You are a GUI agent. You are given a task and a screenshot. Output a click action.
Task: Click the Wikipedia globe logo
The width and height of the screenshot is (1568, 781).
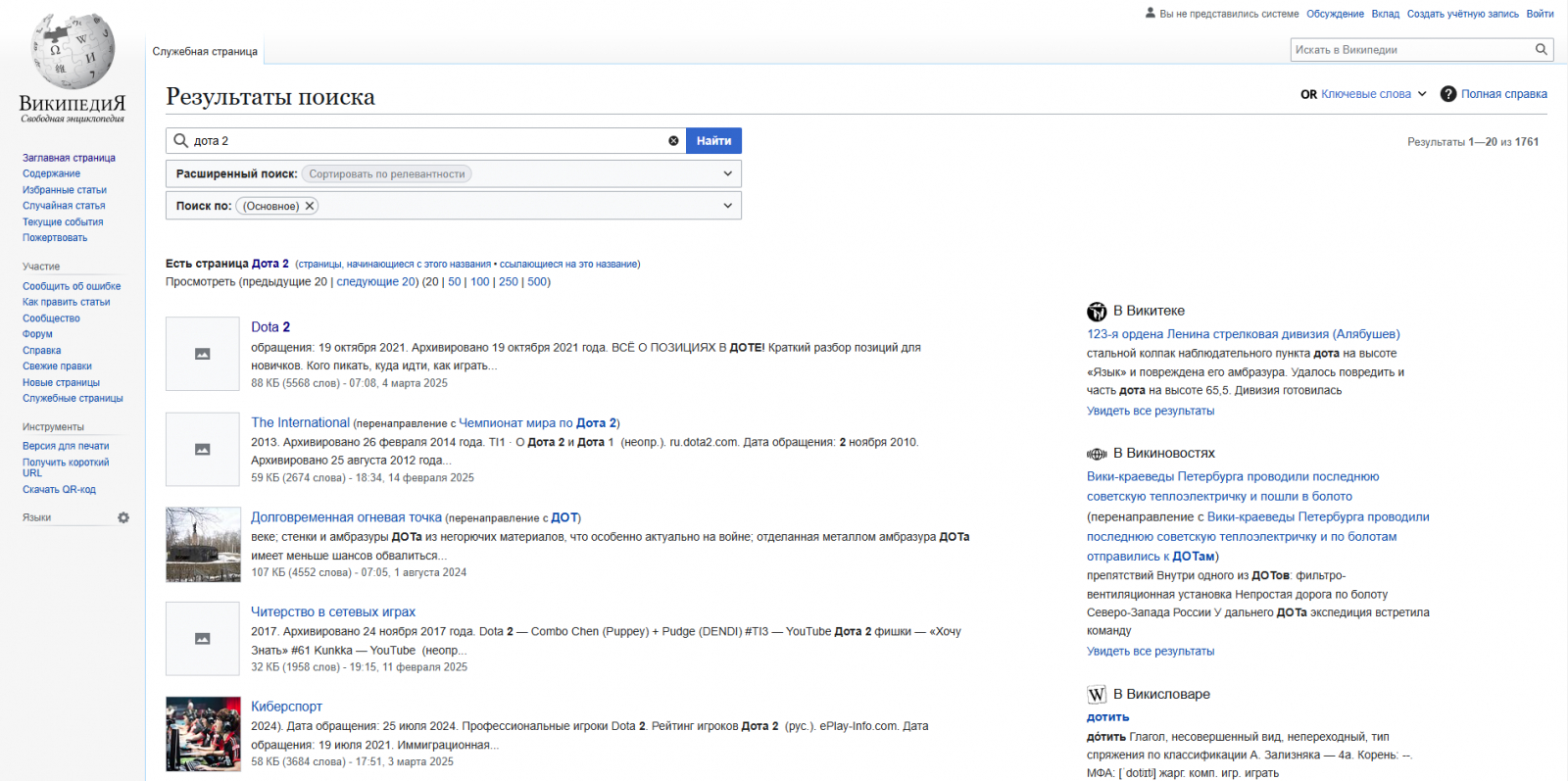click(73, 52)
